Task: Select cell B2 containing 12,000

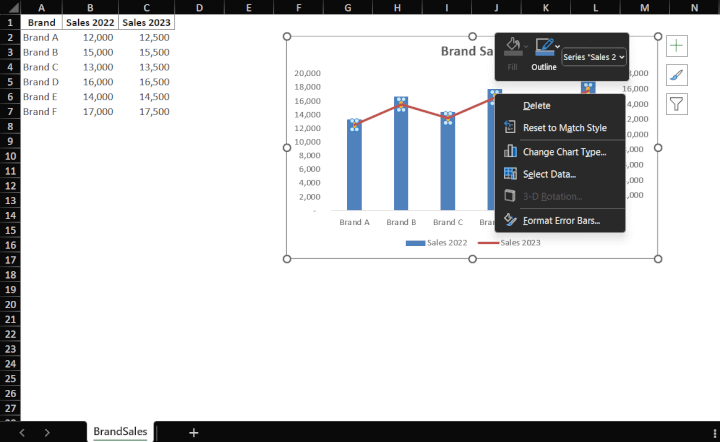Action: (90, 37)
